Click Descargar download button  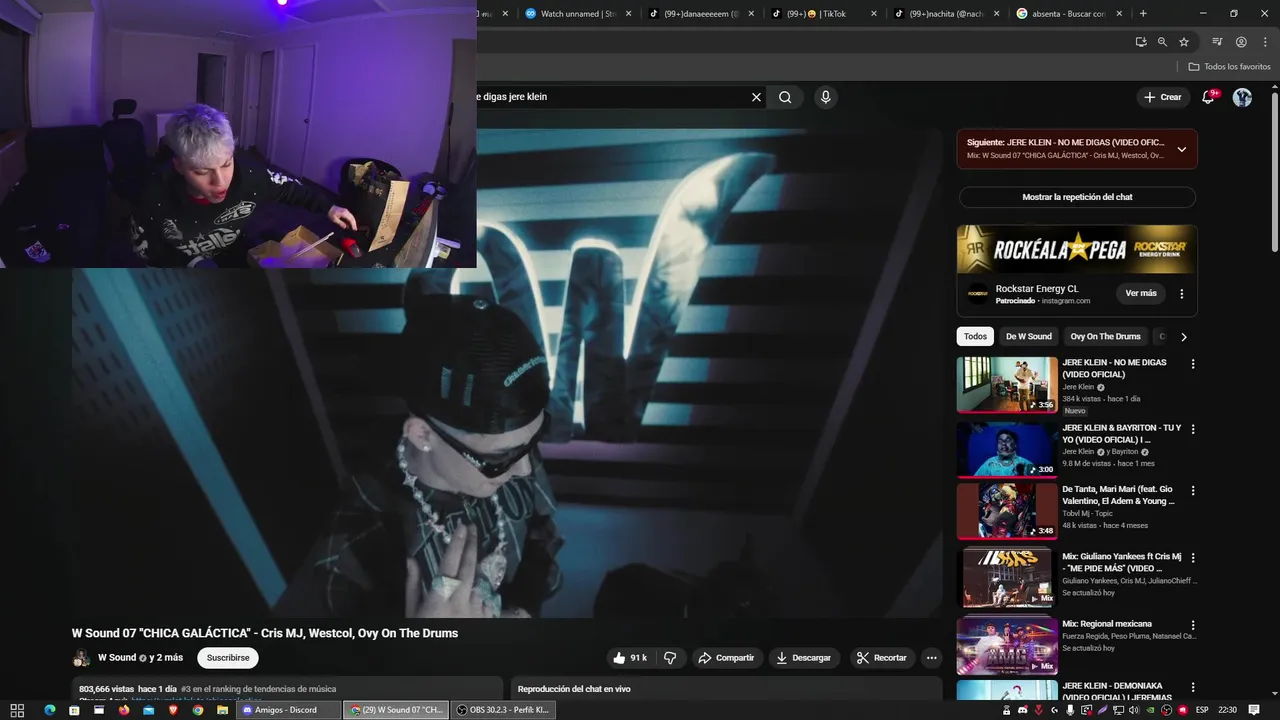tap(804, 658)
